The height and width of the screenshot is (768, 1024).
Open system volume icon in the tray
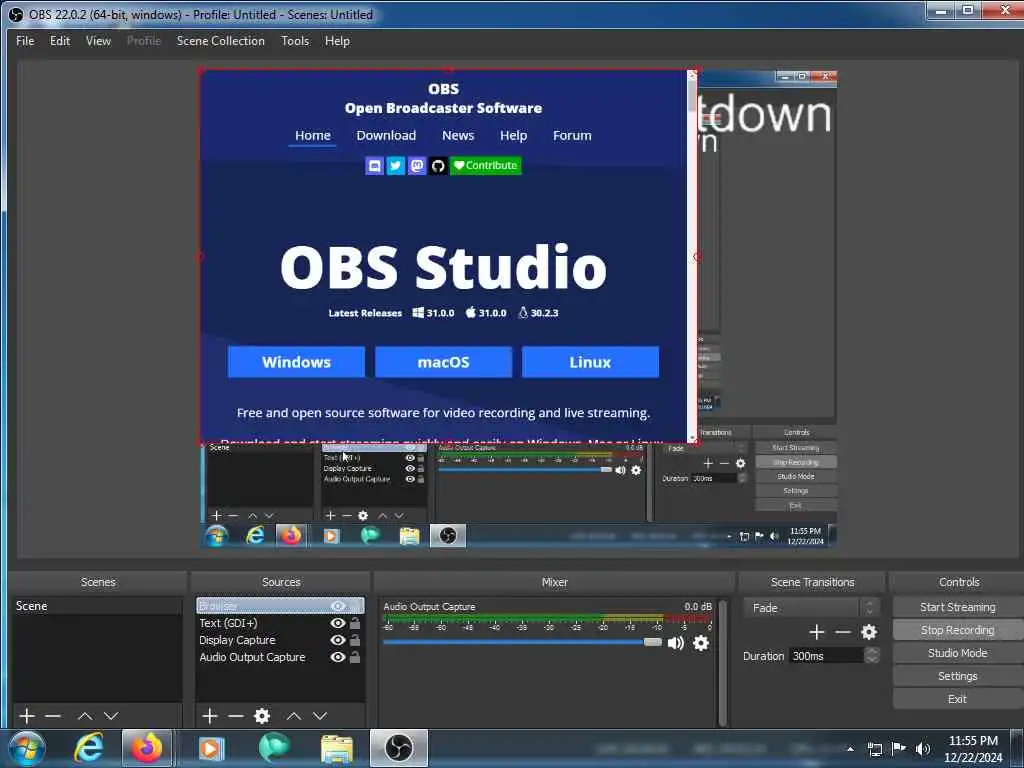(923, 749)
